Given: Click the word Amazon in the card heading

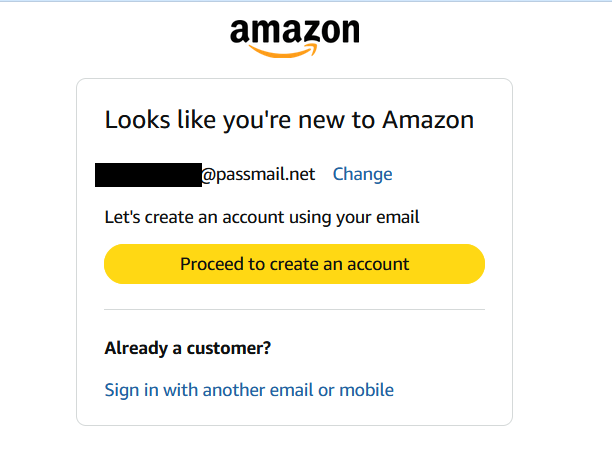Looking at the screenshot, I should (x=428, y=120).
